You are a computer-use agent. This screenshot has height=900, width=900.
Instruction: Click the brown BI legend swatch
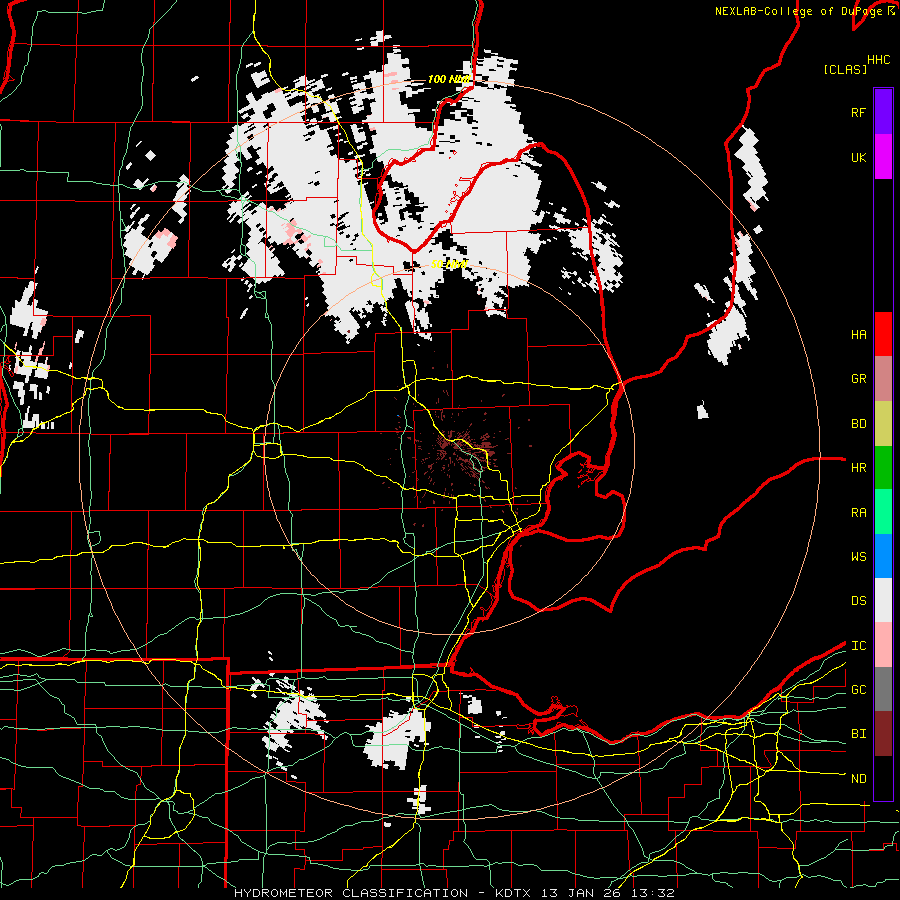pos(883,734)
